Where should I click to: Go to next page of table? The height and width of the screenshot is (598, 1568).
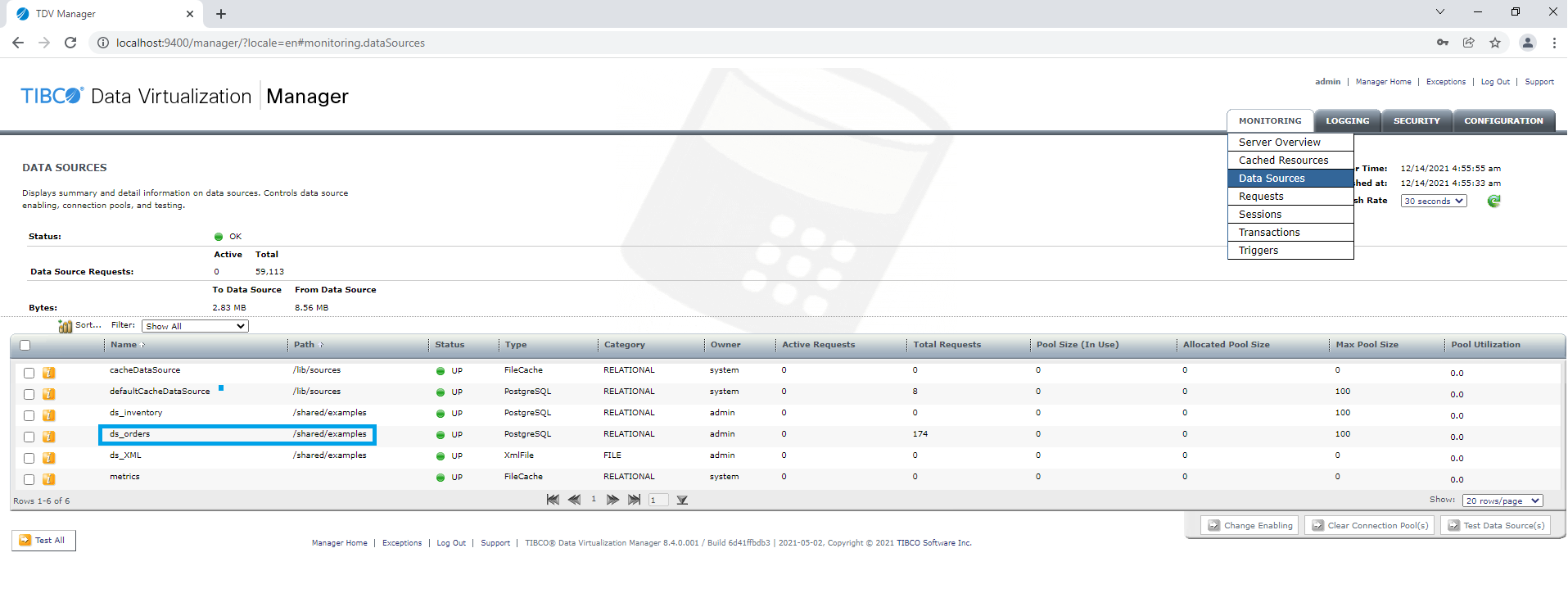(x=612, y=500)
